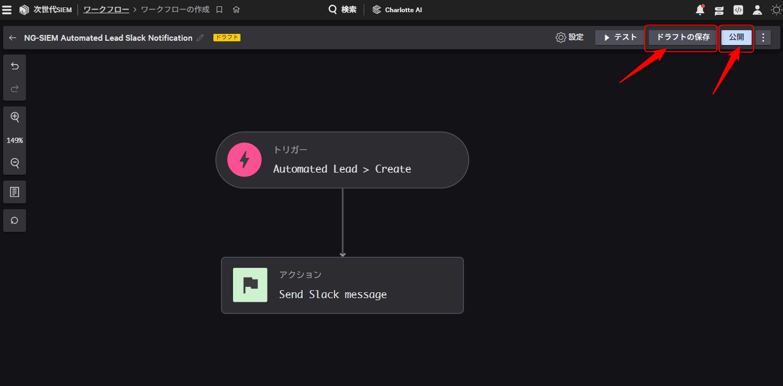The image size is (783, 386).
Task: Open the notifications bell
Action: click(x=700, y=10)
